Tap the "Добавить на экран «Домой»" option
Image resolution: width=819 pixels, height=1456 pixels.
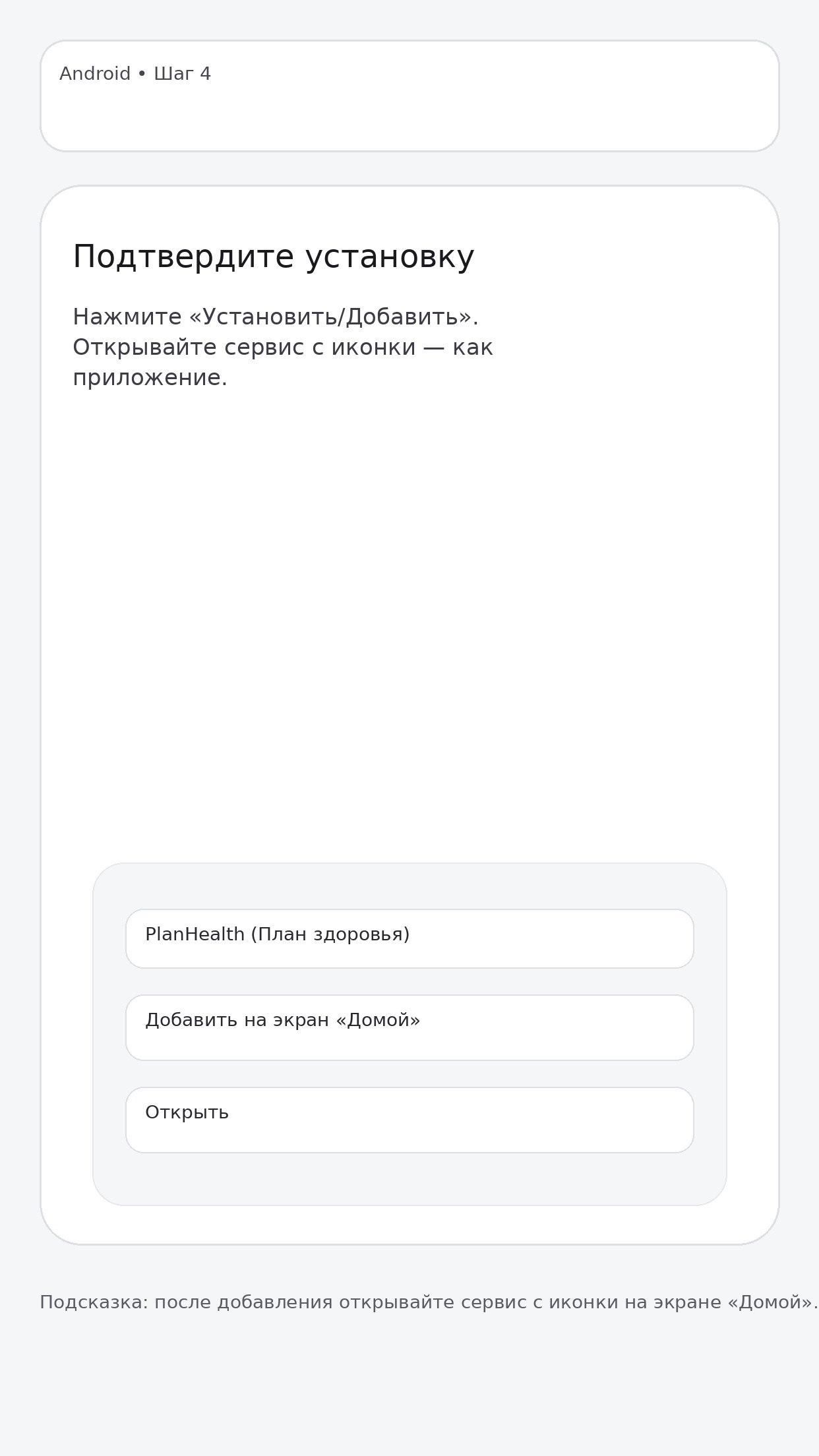click(409, 1027)
